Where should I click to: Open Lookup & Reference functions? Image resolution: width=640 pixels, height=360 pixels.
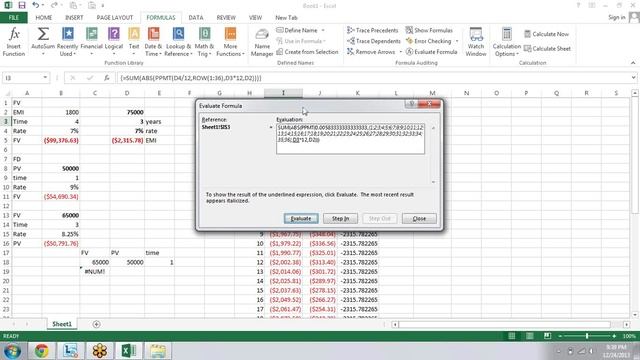(178, 42)
